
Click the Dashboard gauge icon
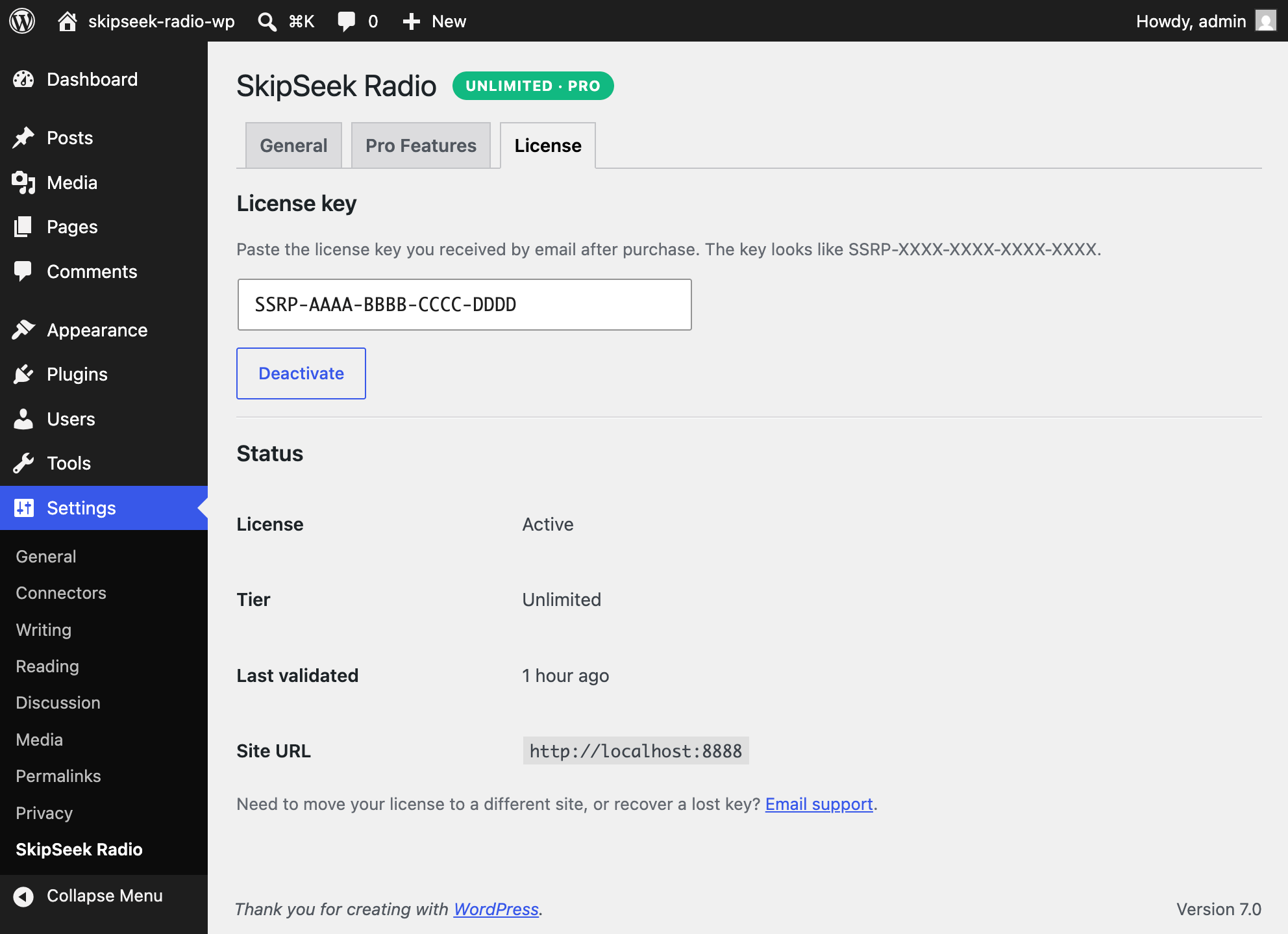pyautogui.click(x=23, y=79)
